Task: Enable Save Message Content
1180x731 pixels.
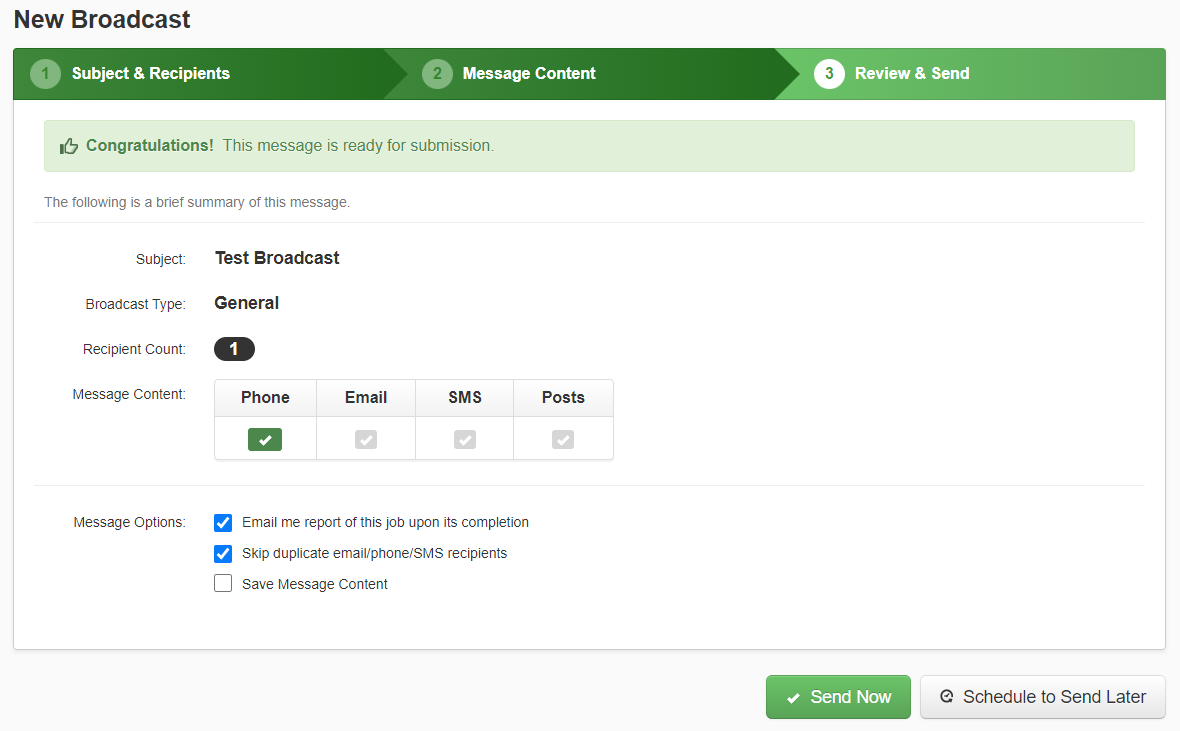Action: [222, 583]
